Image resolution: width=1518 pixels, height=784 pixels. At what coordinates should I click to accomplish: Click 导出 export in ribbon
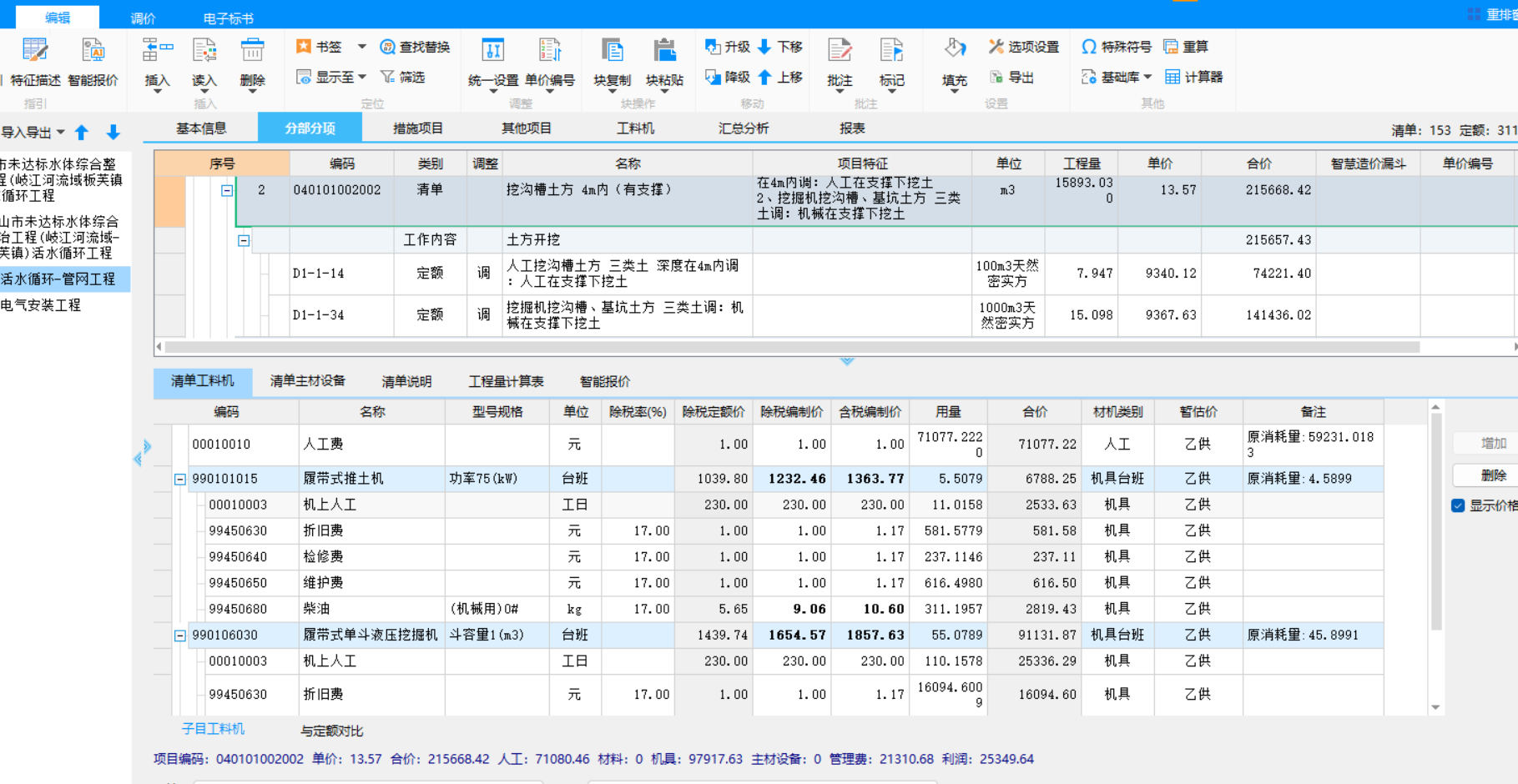pos(1011,77)
